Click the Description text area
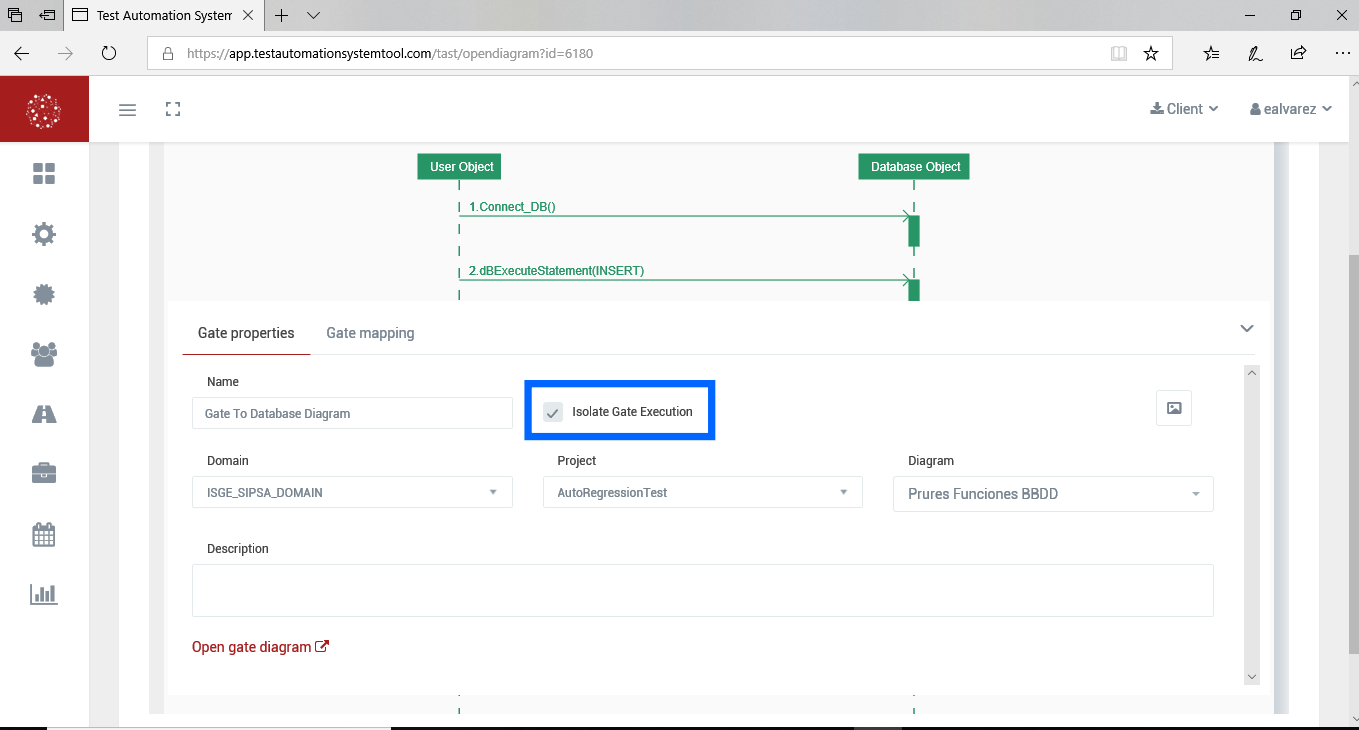Screen dimensions: 1359x730 [703, 590]
